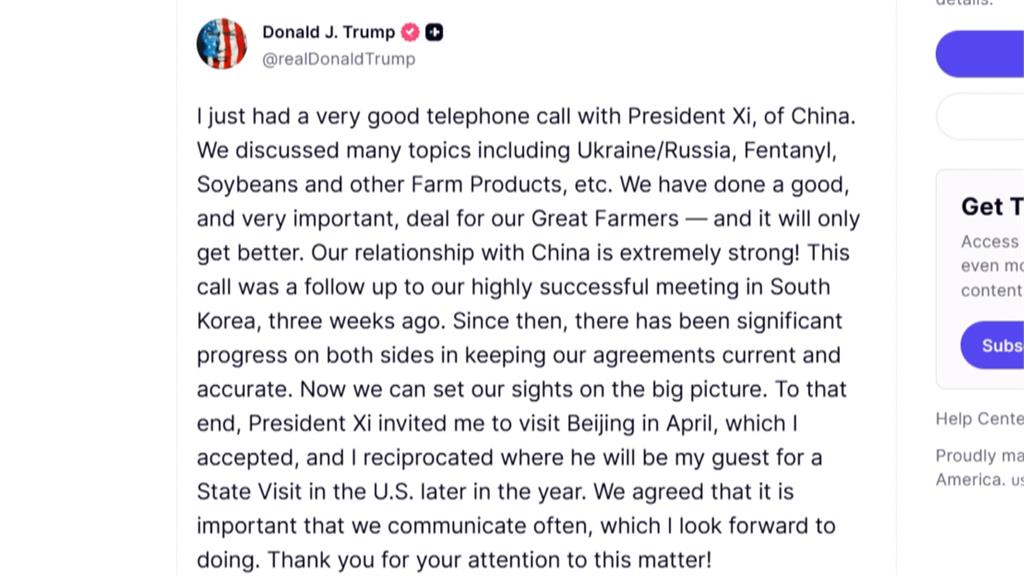Open the Help Center footer link
This screenshot has width=1024, height=576.
[979, 419]
